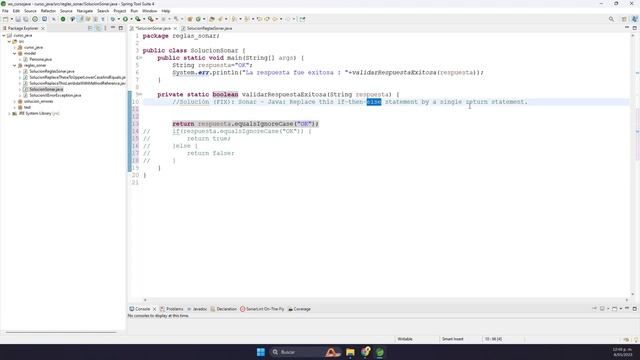Open Console in the Console view toolbar
The image size is (640, 360).
[614, 309]
